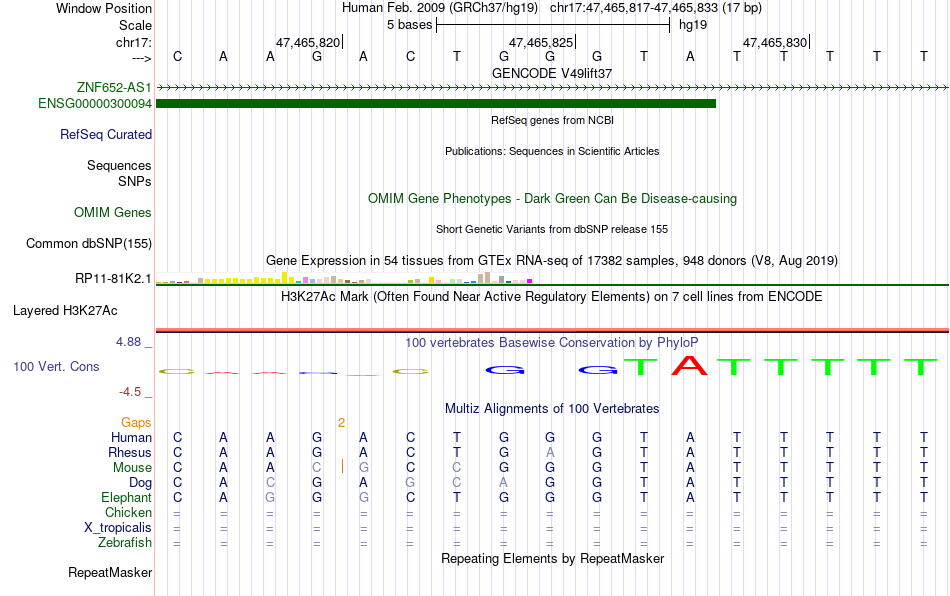Open the OMIM Gene Phenotypes track title
This screenshot has width=950, height=596.
553,199
